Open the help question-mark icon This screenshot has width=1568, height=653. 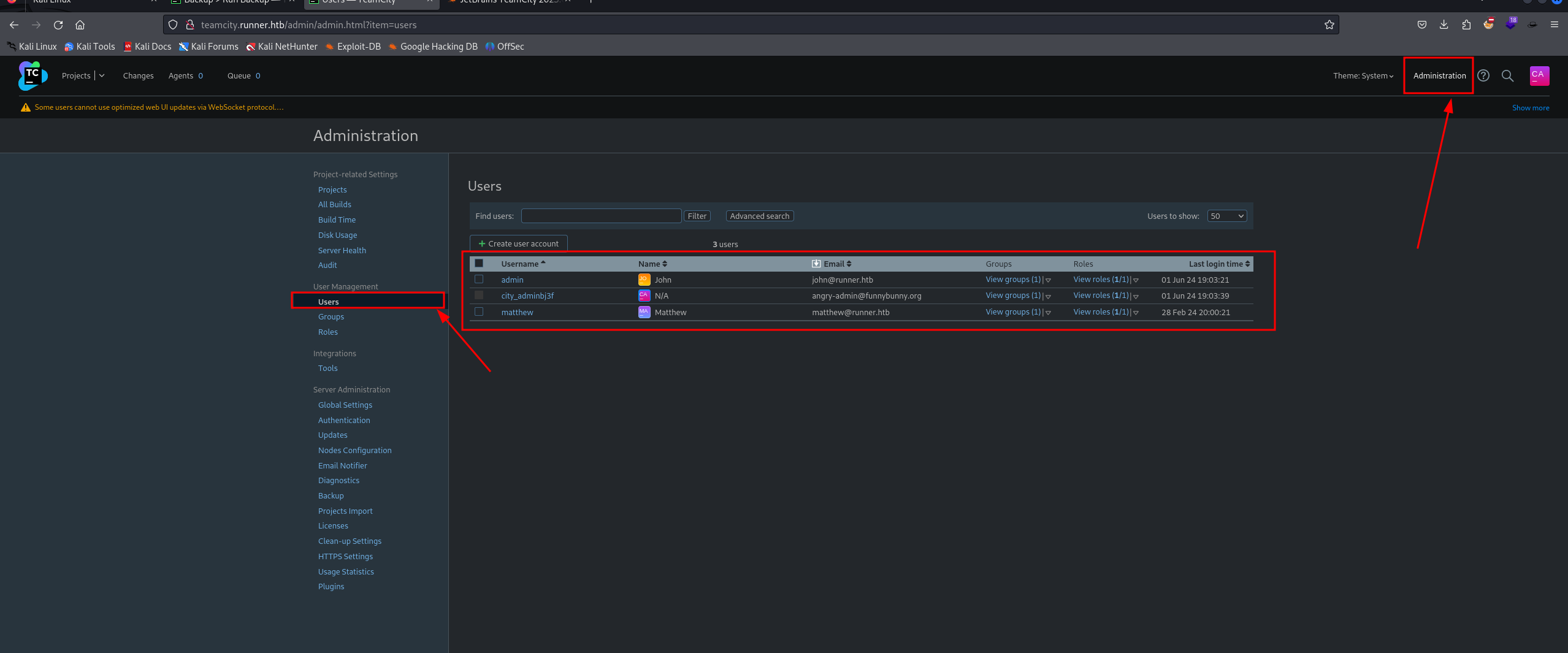1483,75
